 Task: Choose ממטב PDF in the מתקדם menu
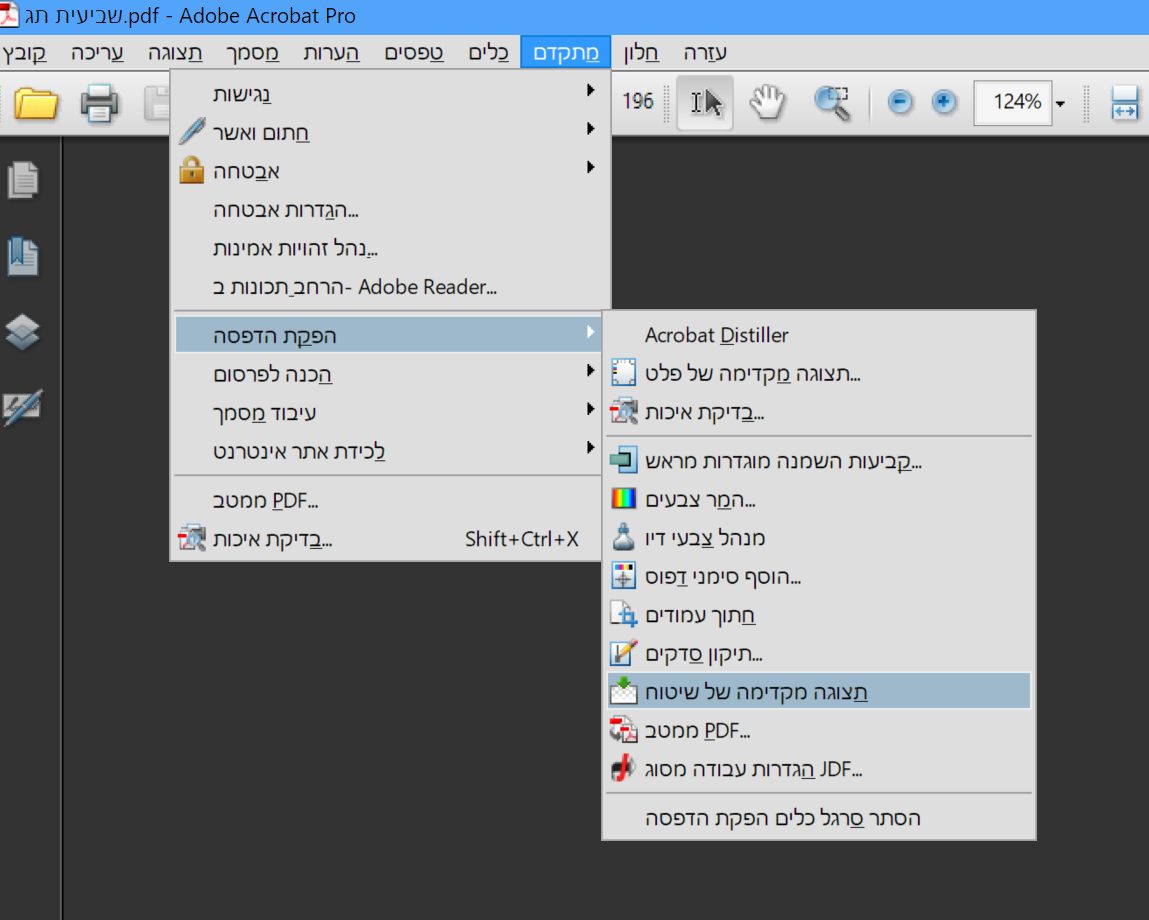point(388,501)
